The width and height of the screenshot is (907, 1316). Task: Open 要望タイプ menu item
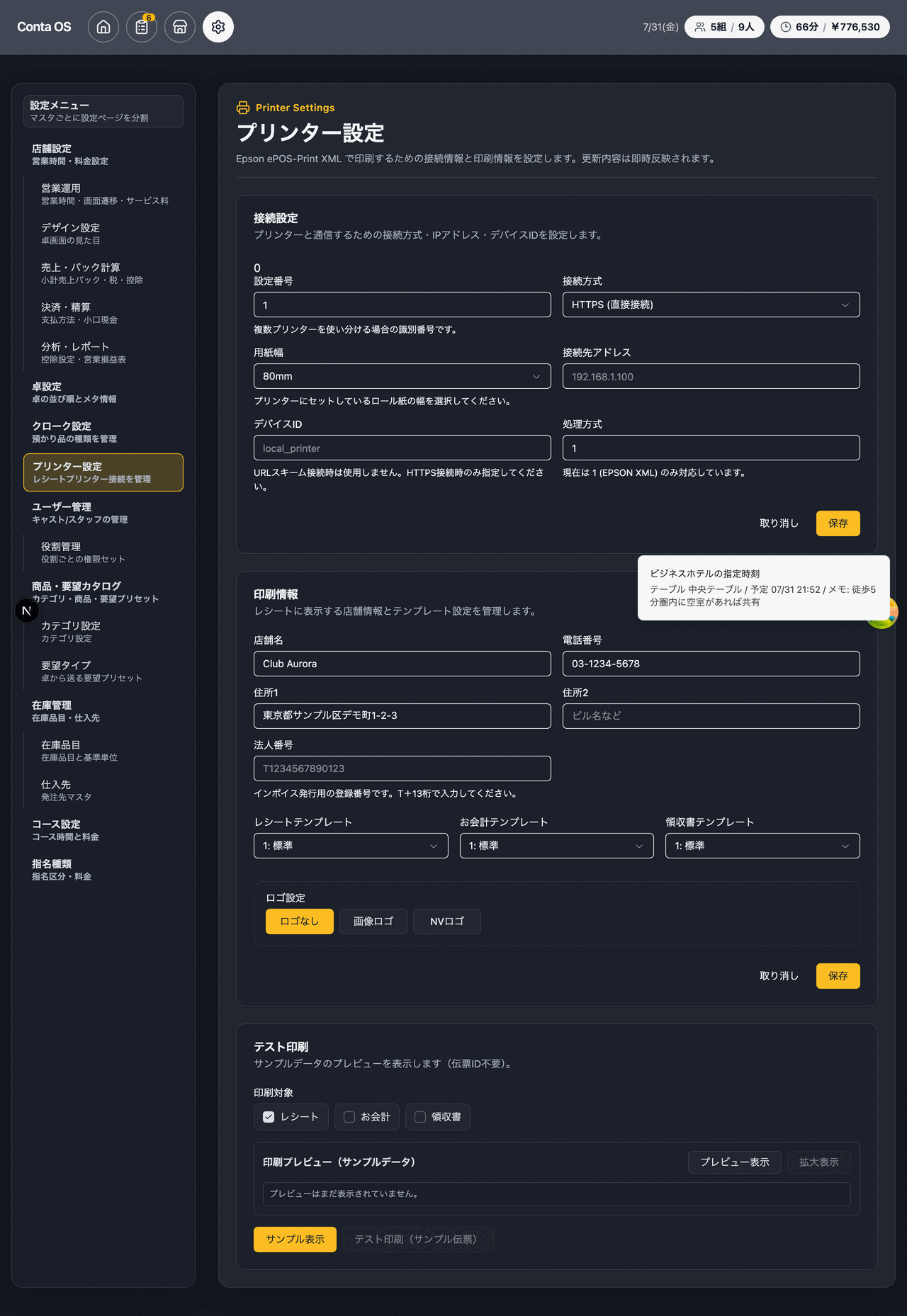click(x=108, y=671)
